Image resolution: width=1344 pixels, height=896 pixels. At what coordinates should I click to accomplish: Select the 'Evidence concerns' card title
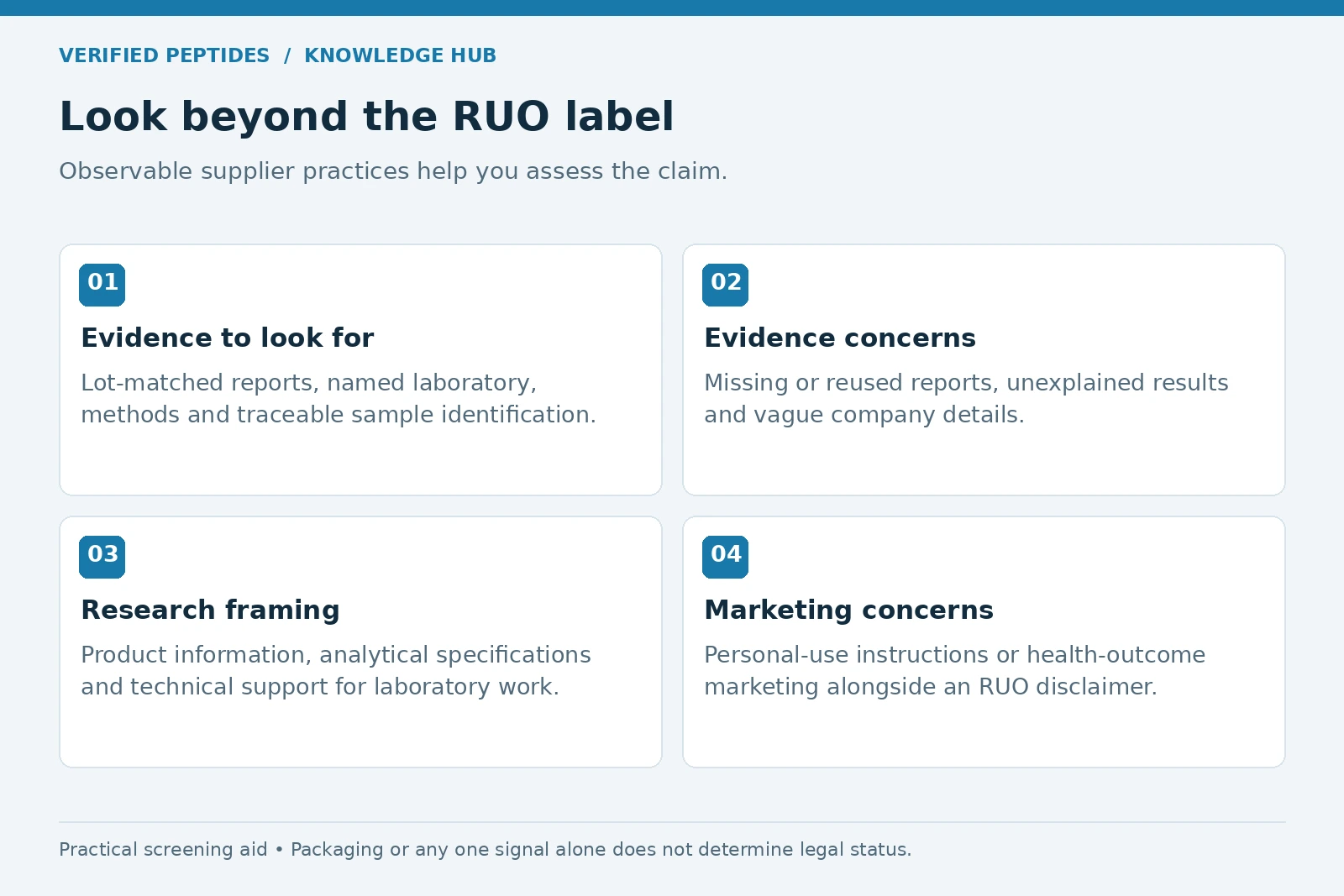(840, 338)
